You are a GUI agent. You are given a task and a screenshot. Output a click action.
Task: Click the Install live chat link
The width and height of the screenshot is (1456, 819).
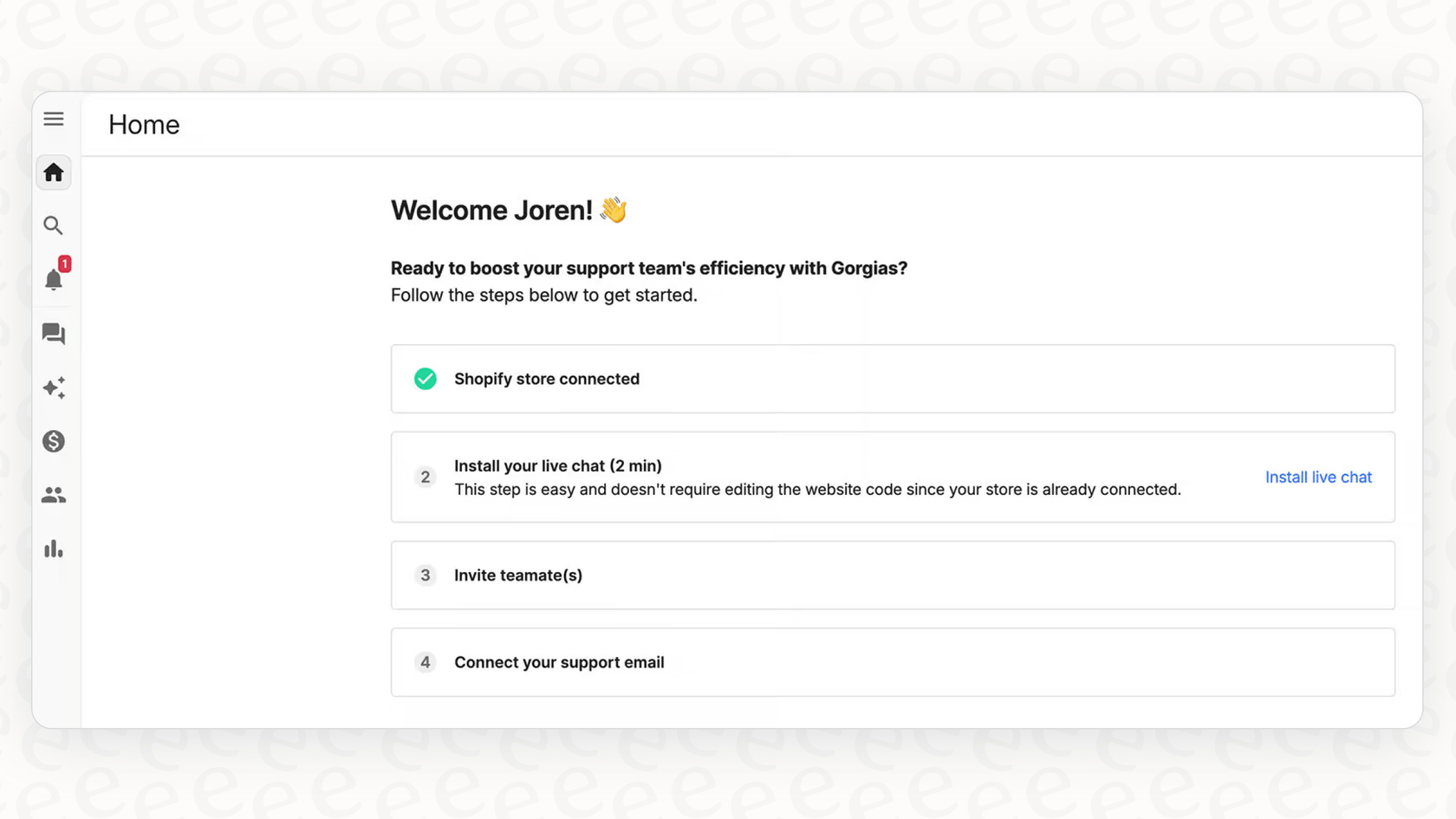tap(1317, 477)
